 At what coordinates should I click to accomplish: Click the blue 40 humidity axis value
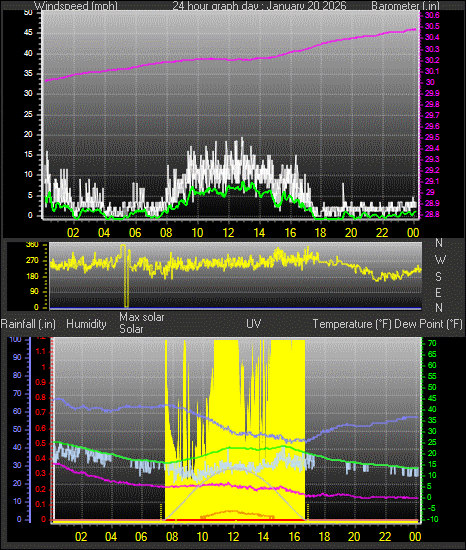[x=17, y=447]
